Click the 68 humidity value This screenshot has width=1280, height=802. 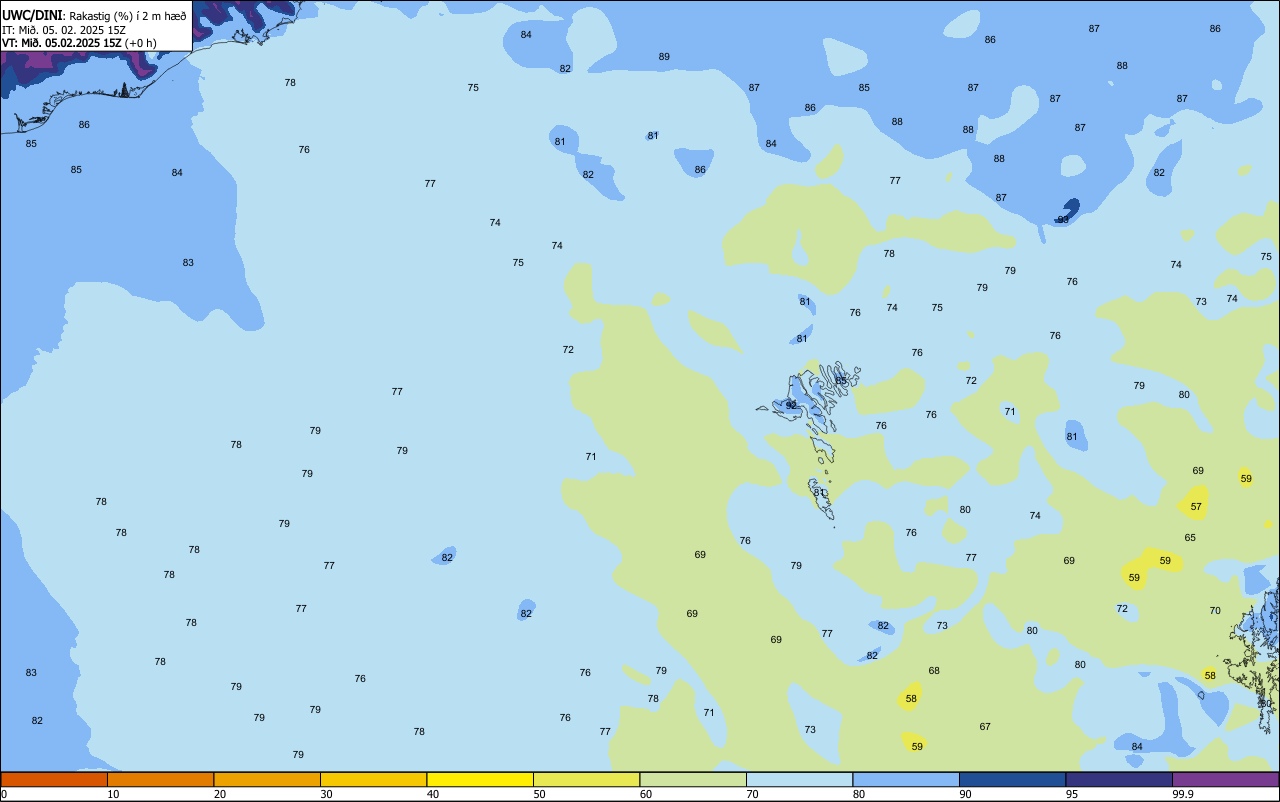click(x=934, y=671)
